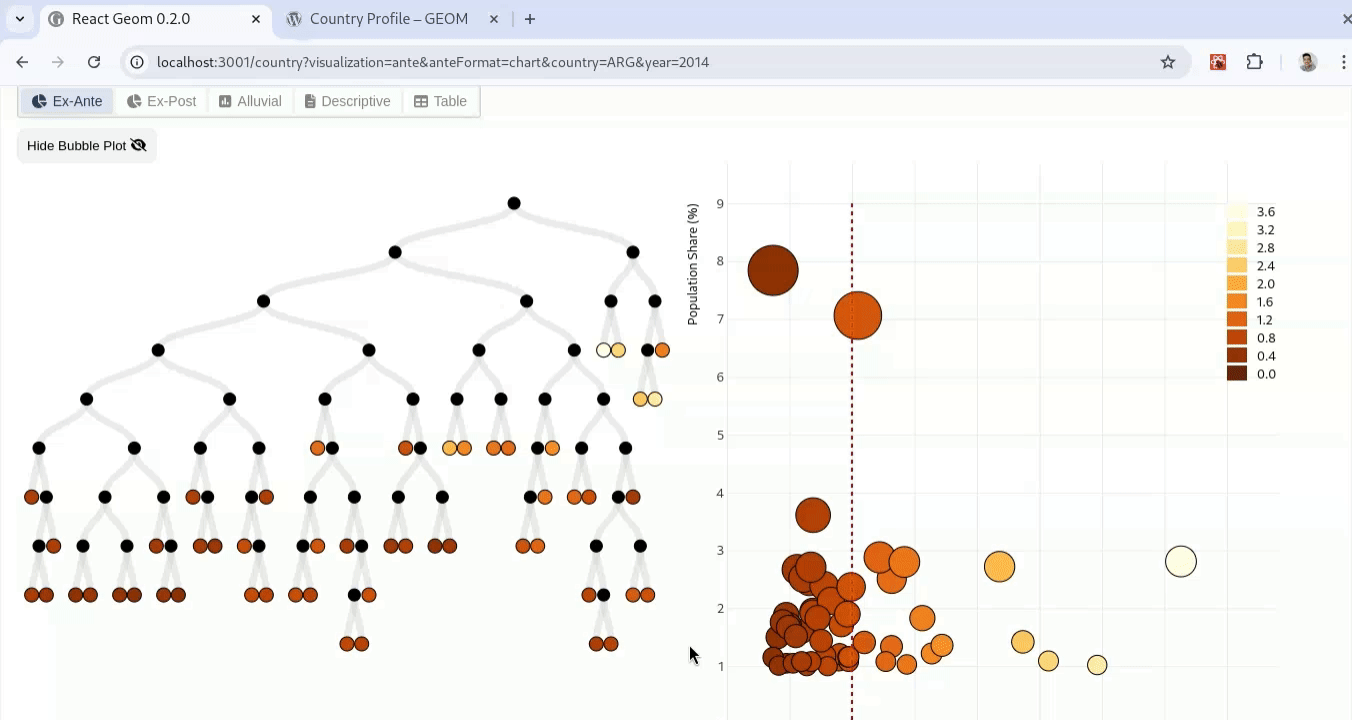Expand the tab search dropdown arrow
1352x720 pixels.
click(x=20, y=19)
